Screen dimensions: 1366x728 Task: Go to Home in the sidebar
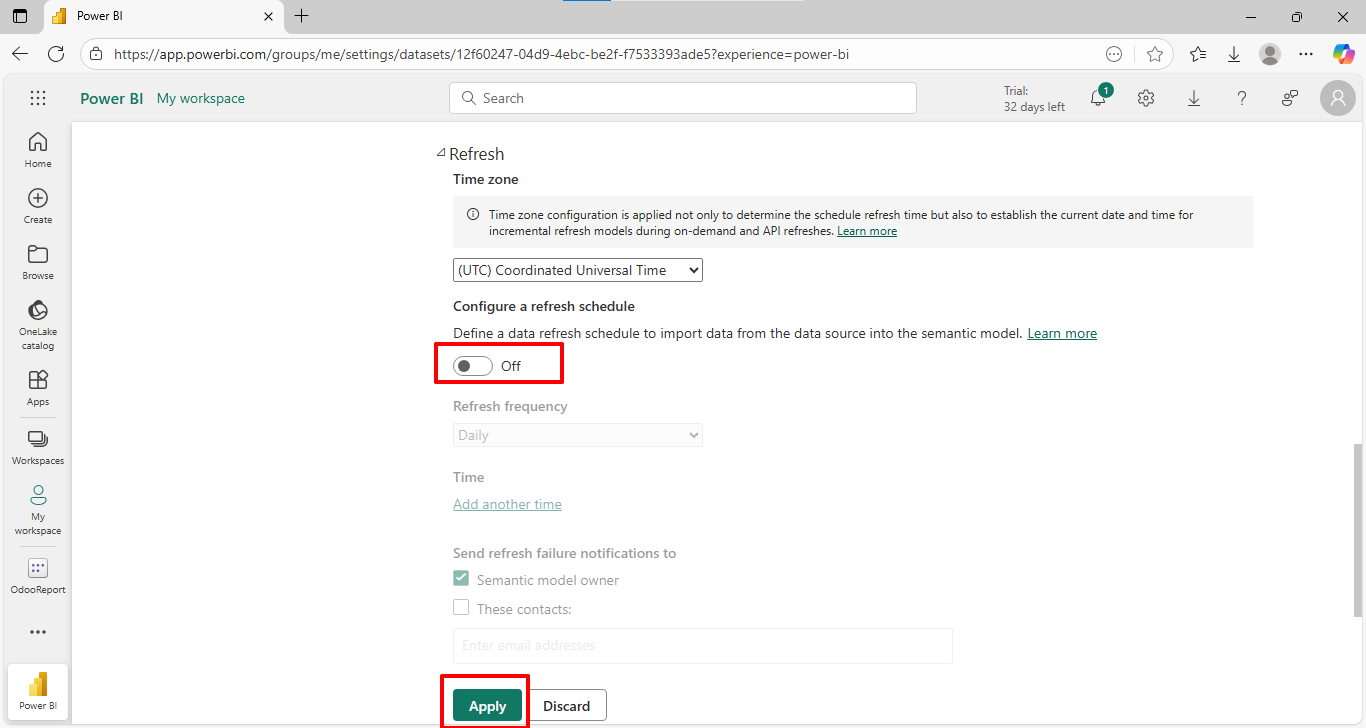click(38, 149)
